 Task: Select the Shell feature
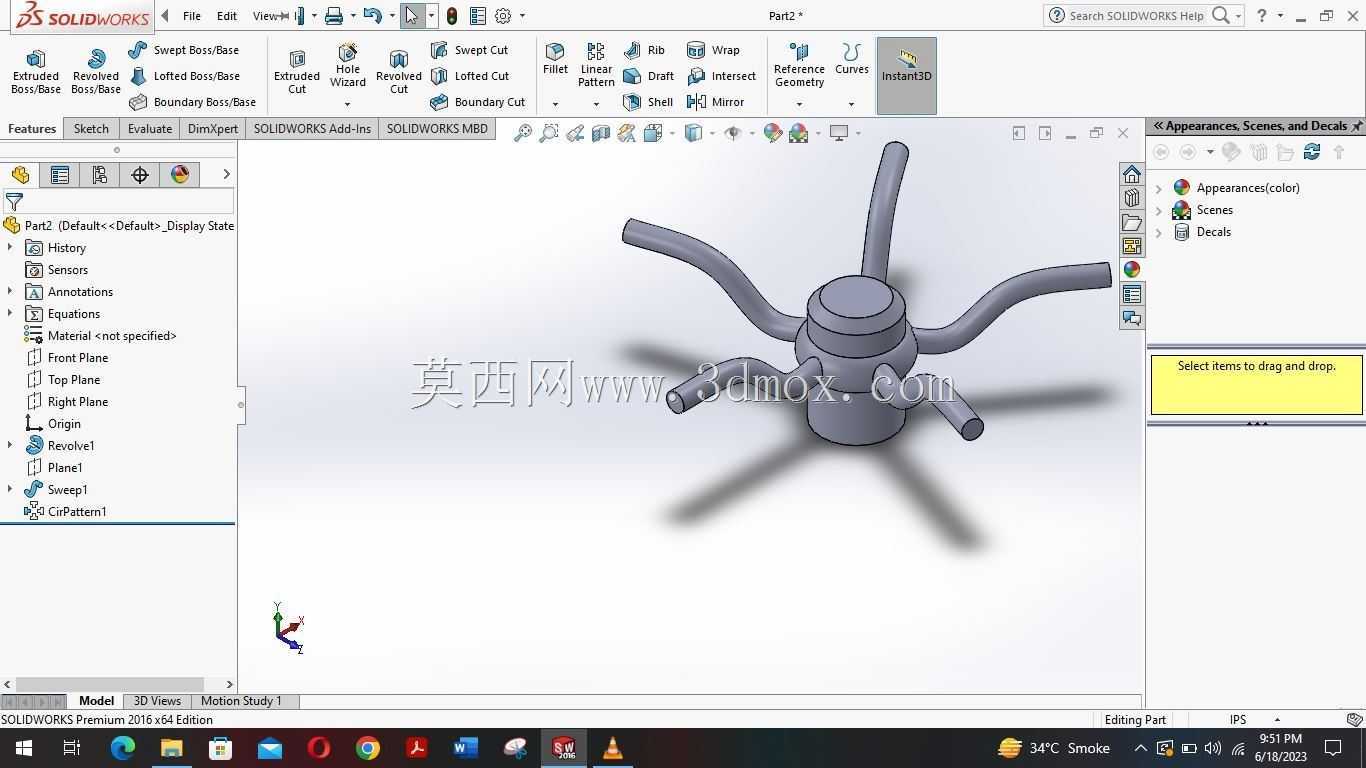tap(648, 102)
